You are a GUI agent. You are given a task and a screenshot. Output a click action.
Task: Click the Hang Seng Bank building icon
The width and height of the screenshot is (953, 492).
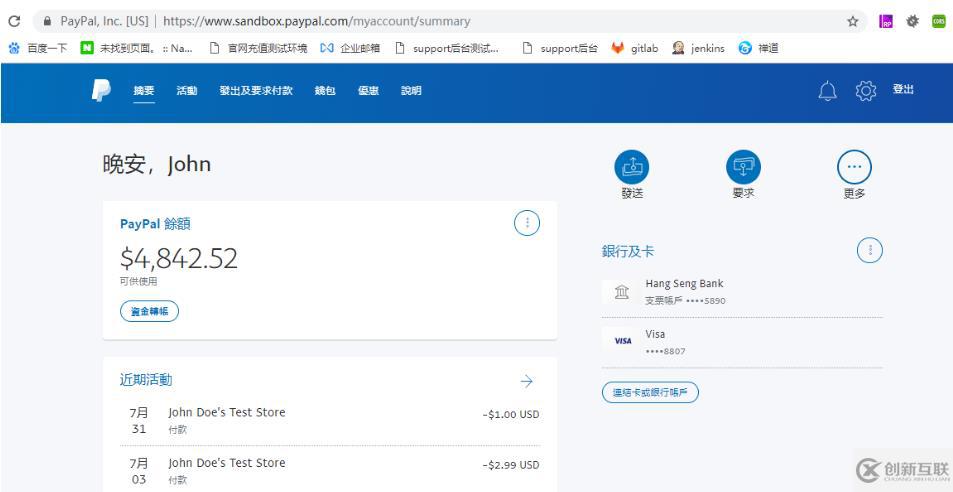tap(622, 293)
